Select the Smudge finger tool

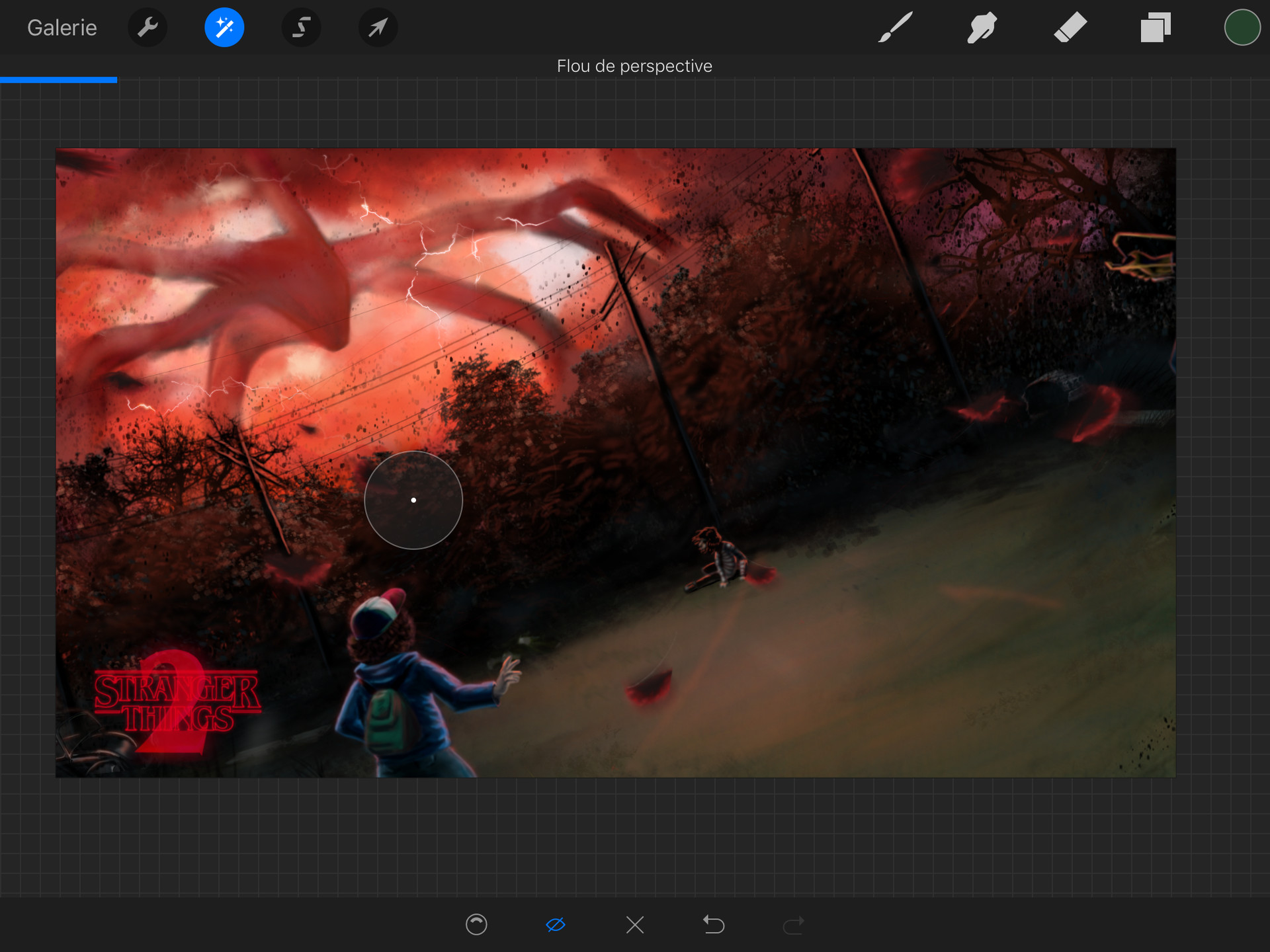tap(982, 28)
